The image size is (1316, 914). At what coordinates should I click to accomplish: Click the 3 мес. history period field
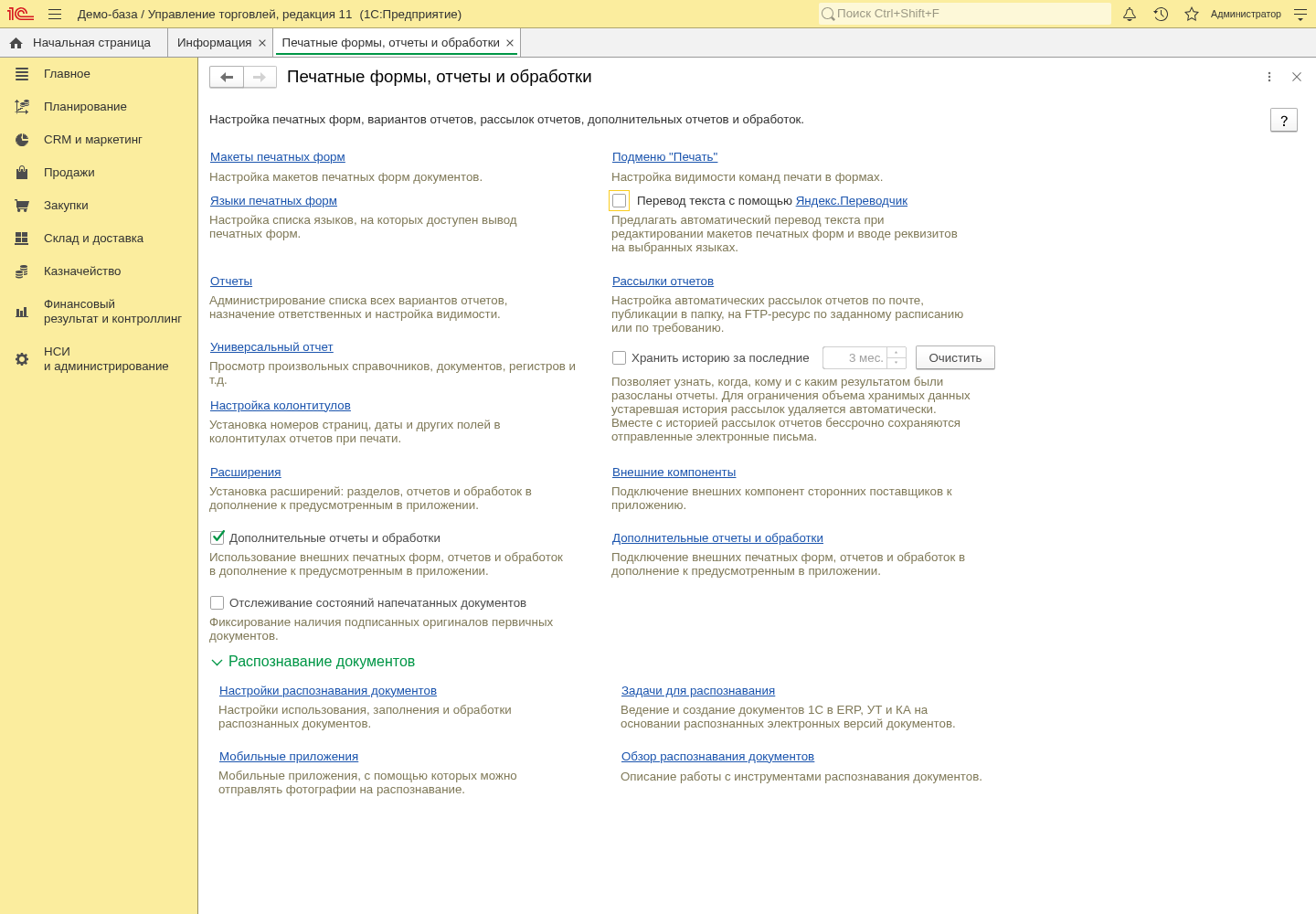pyautogui.click(x=855, y=358)
